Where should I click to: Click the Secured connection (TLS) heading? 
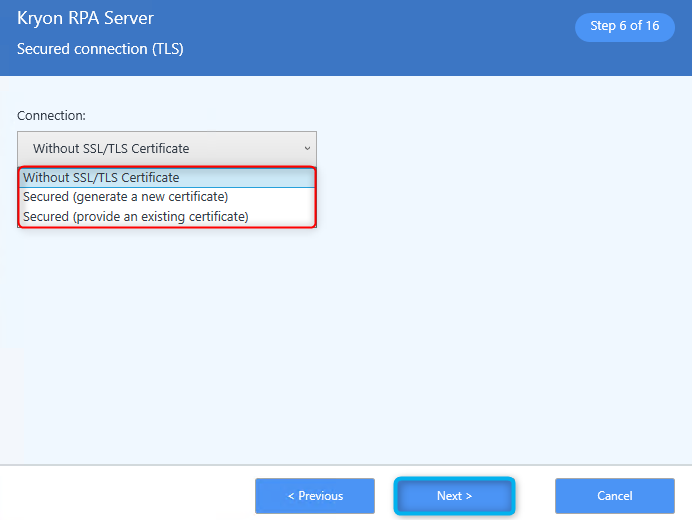tap(100, 49)
